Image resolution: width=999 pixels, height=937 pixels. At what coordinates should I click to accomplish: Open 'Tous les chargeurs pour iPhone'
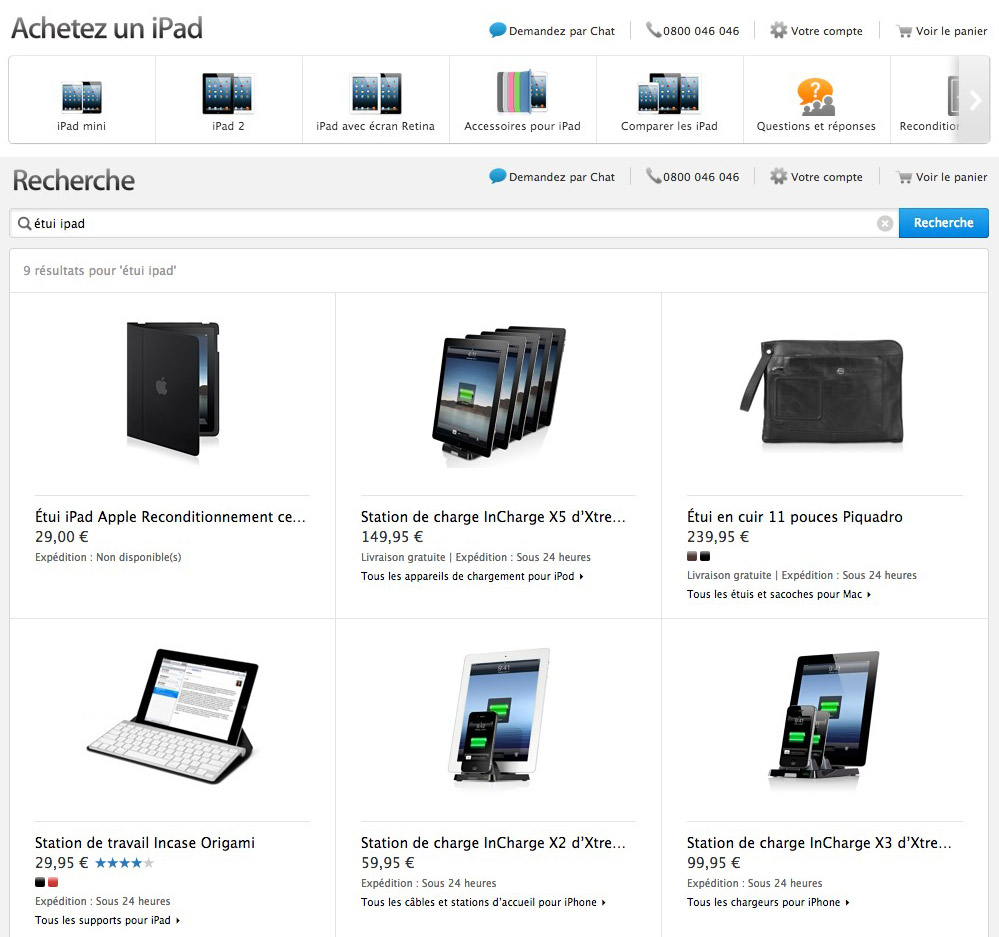coord(768,903)
